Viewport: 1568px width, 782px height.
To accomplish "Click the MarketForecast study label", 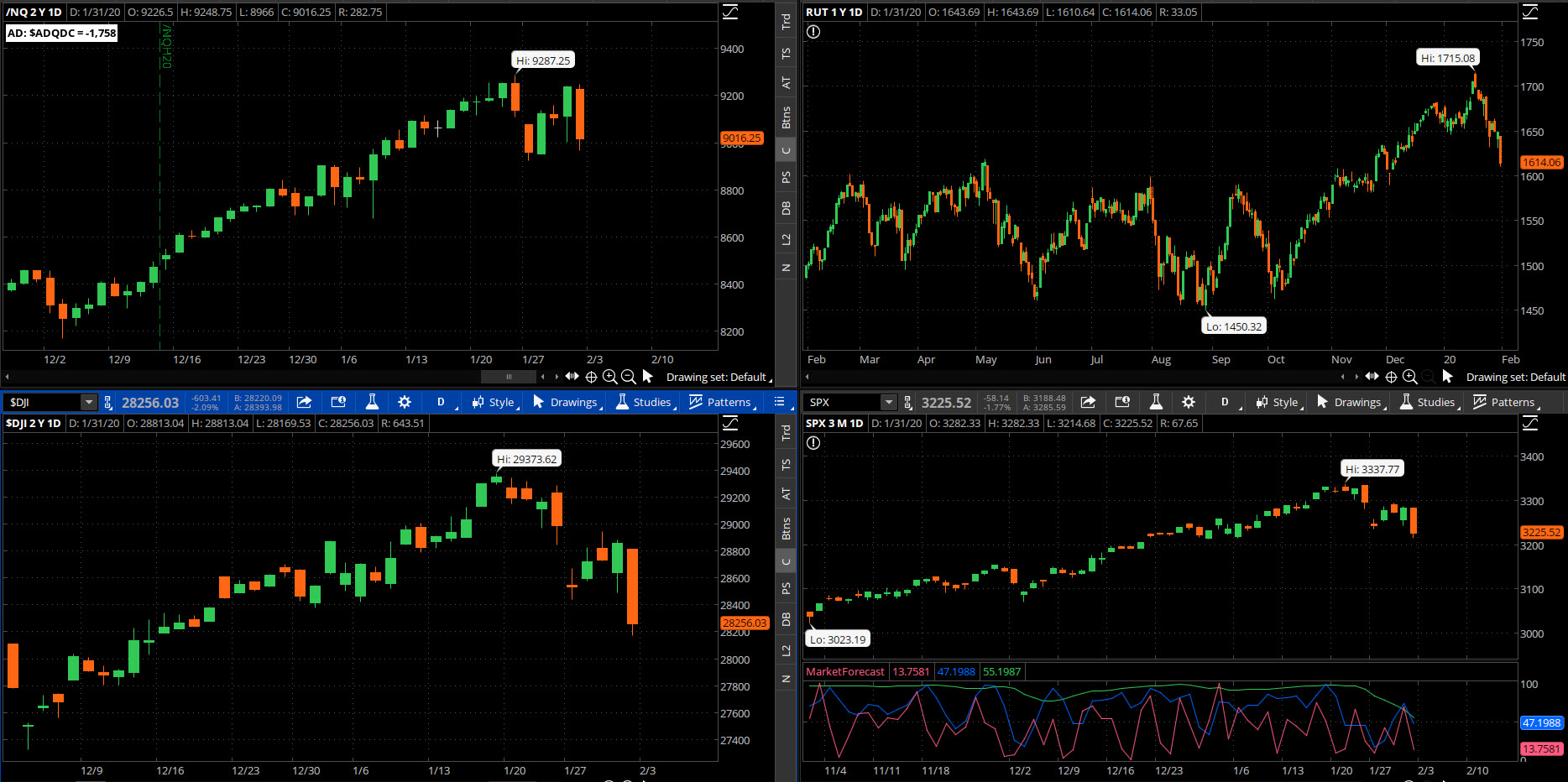I will (x=845, y=671).
